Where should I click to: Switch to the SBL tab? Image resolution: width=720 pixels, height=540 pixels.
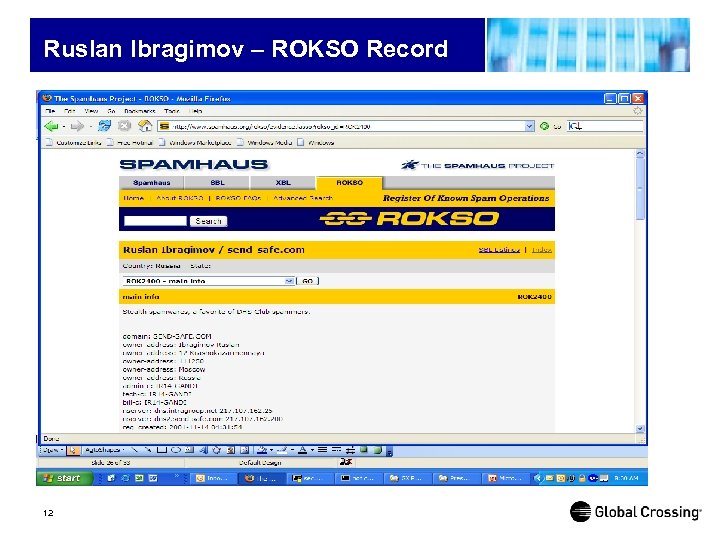click(217, 183)
